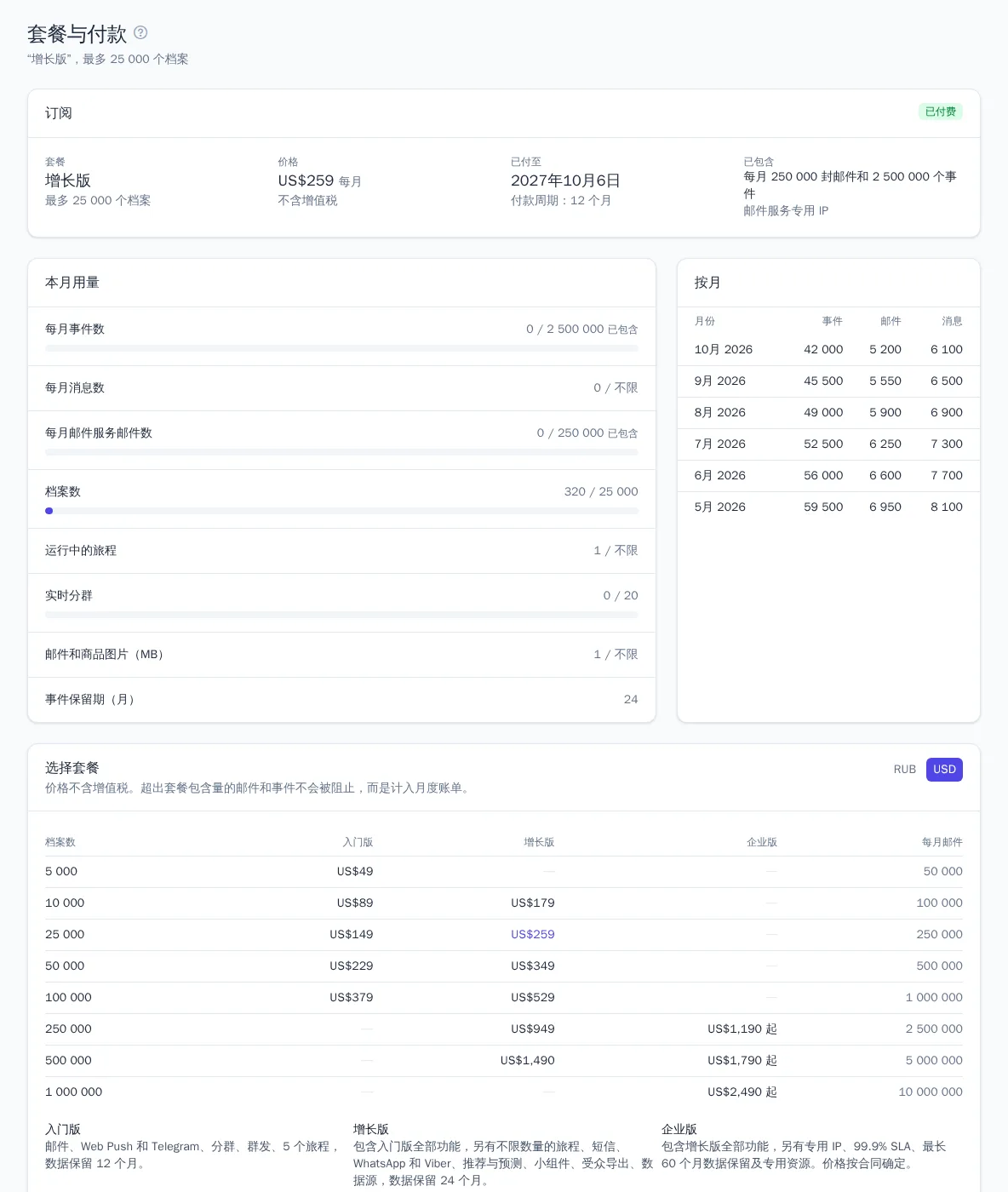Click the 每月消息数 usage row
Image resolution: width=1008 pixels, height=1192 pixels.
coord(341,388)
